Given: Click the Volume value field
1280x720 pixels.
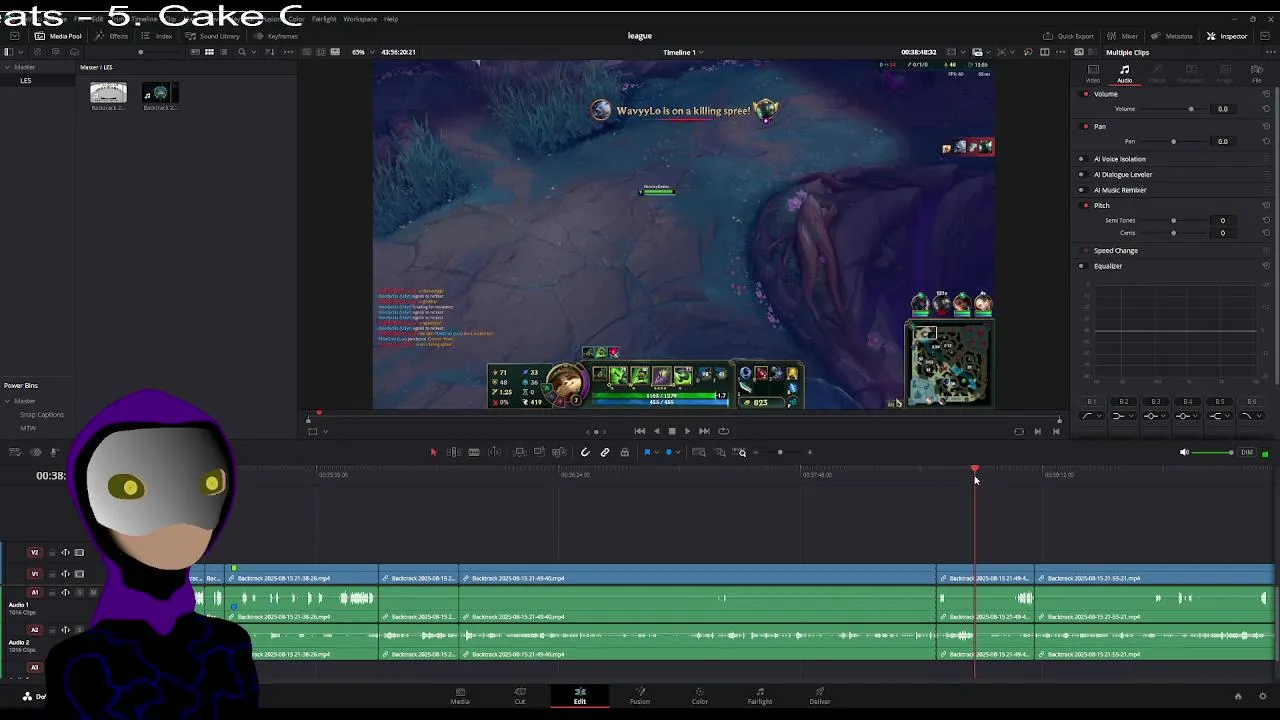Looking at the screenshot, I should click(x=1222, y=109).
